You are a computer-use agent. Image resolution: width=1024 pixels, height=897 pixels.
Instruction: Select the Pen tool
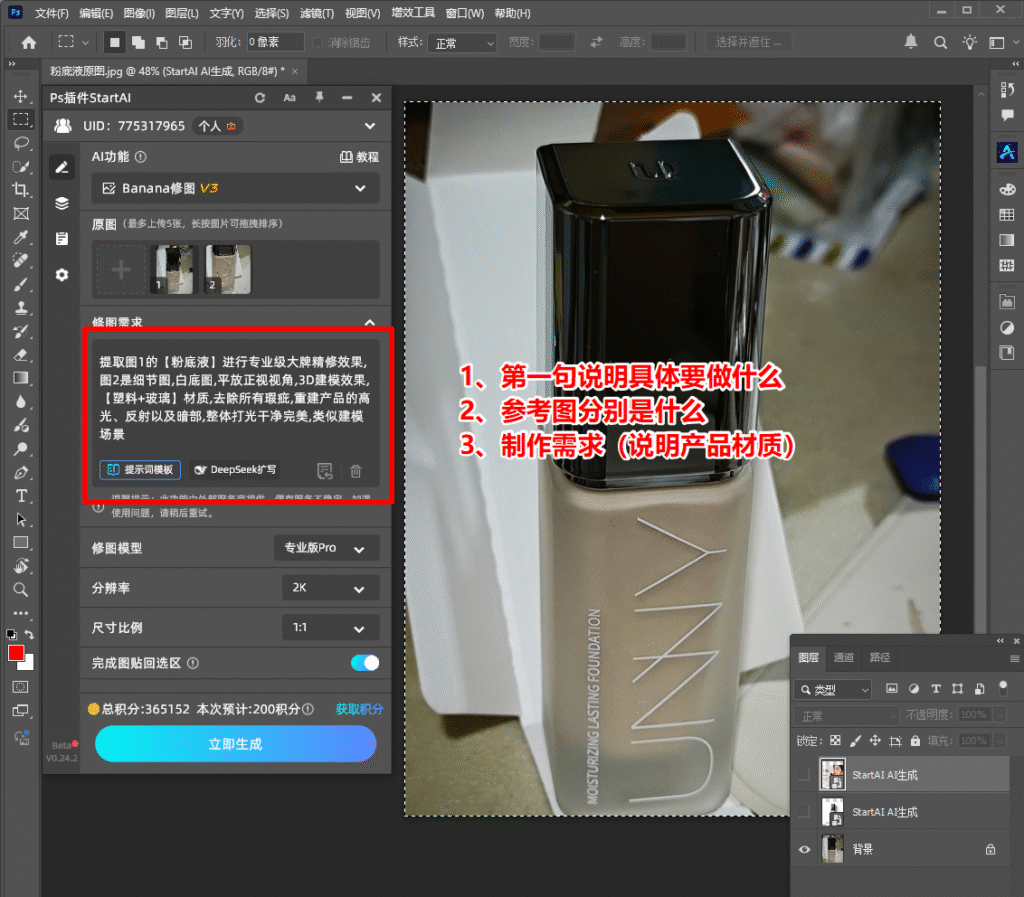20,472
